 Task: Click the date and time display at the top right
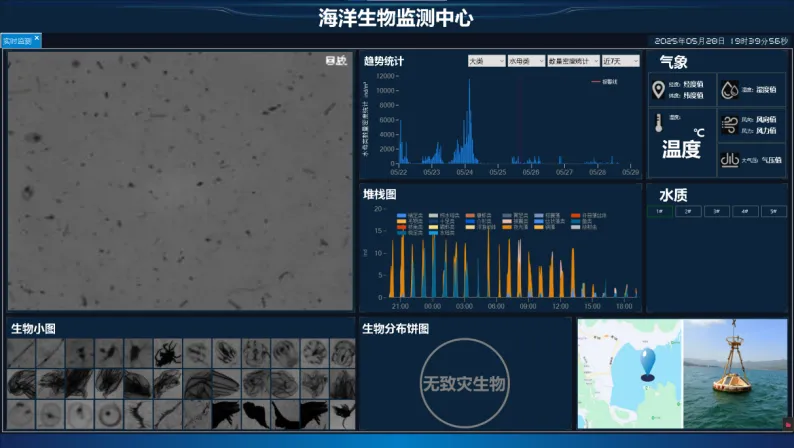pos(721,41)
